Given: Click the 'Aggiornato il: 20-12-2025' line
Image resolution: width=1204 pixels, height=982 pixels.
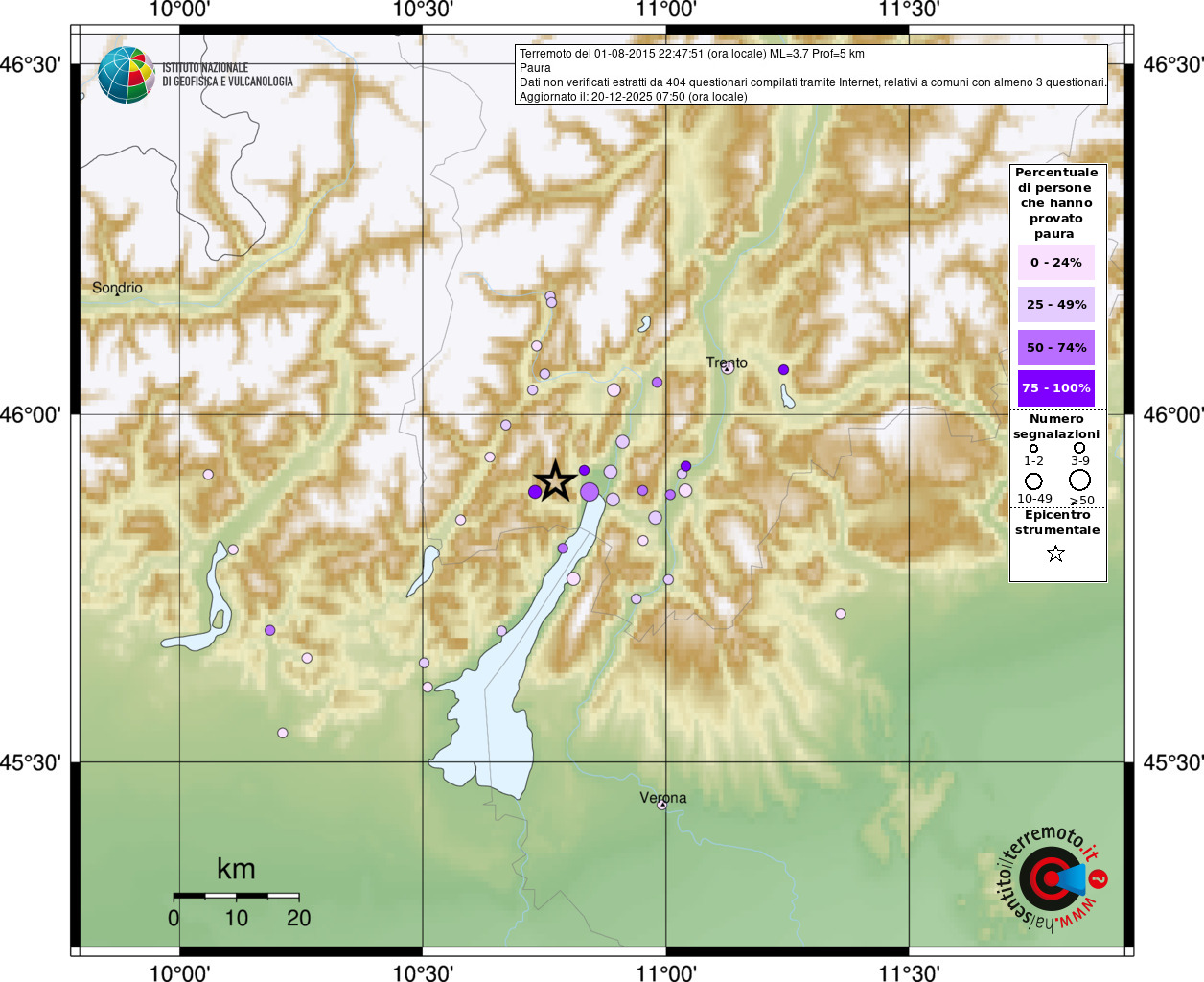Looking at the screenshot, I should tap(634, 97).
